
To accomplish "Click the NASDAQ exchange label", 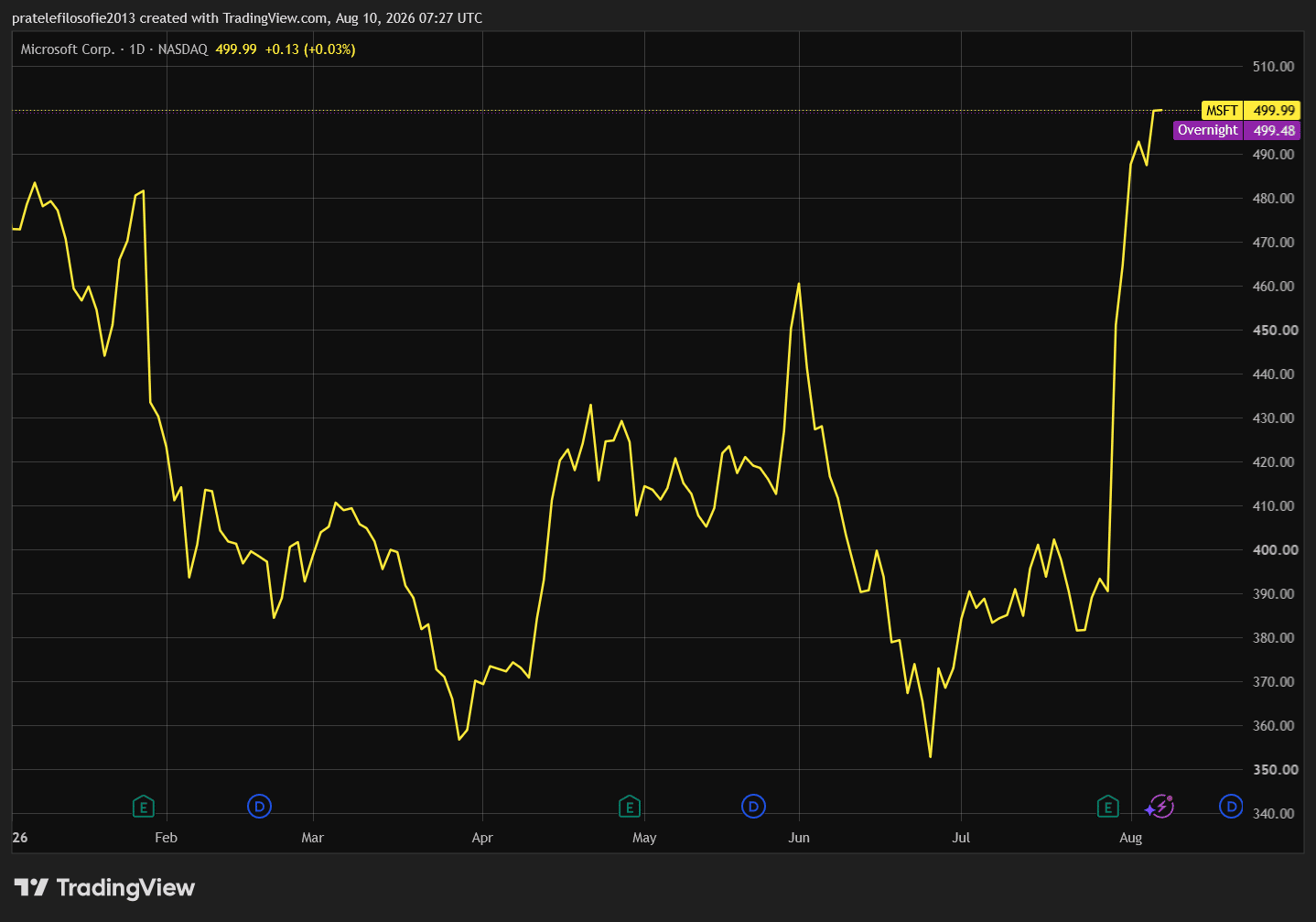I will click(x=183, y=49).
